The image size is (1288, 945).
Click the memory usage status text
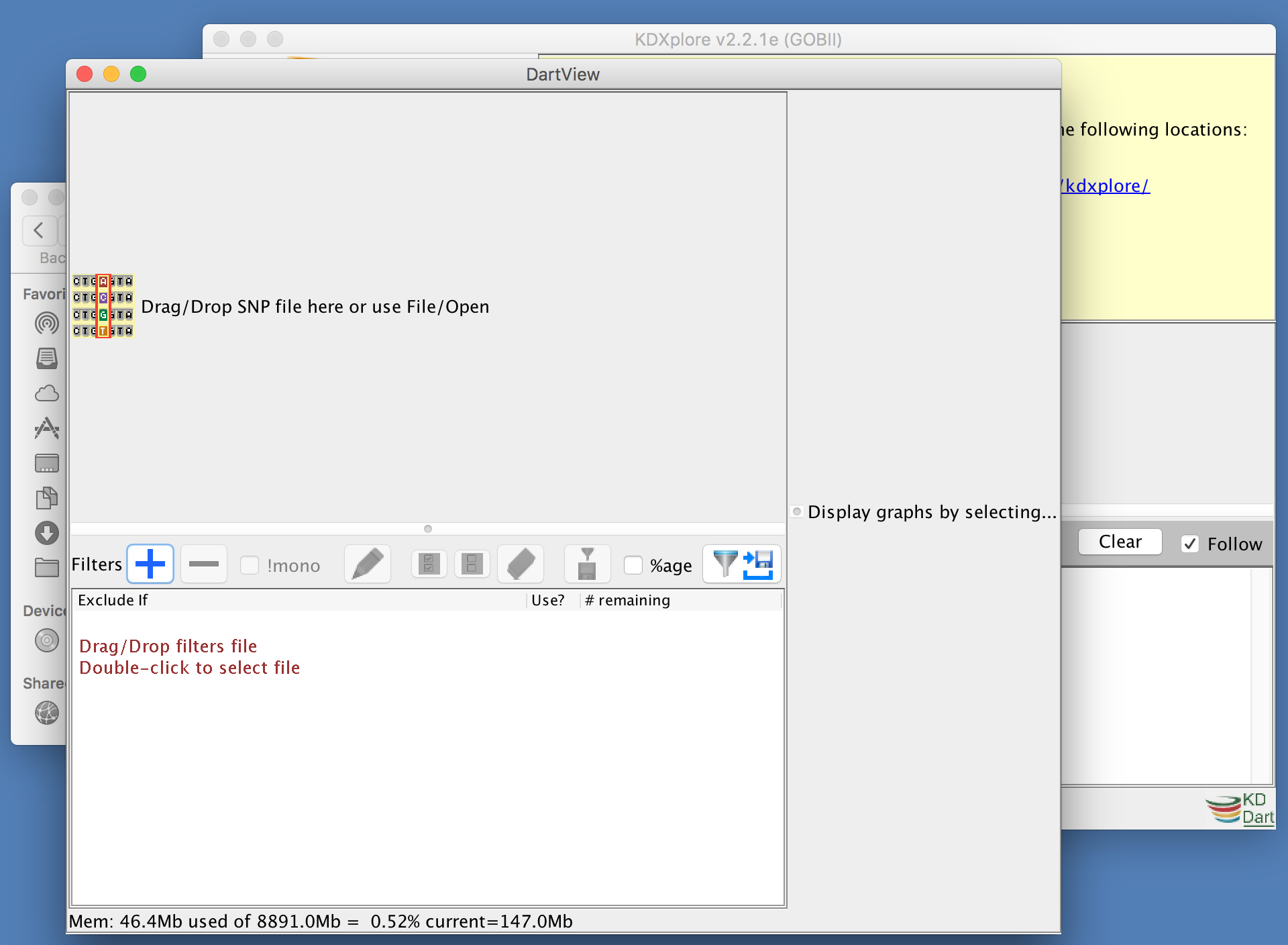point(321,922)
